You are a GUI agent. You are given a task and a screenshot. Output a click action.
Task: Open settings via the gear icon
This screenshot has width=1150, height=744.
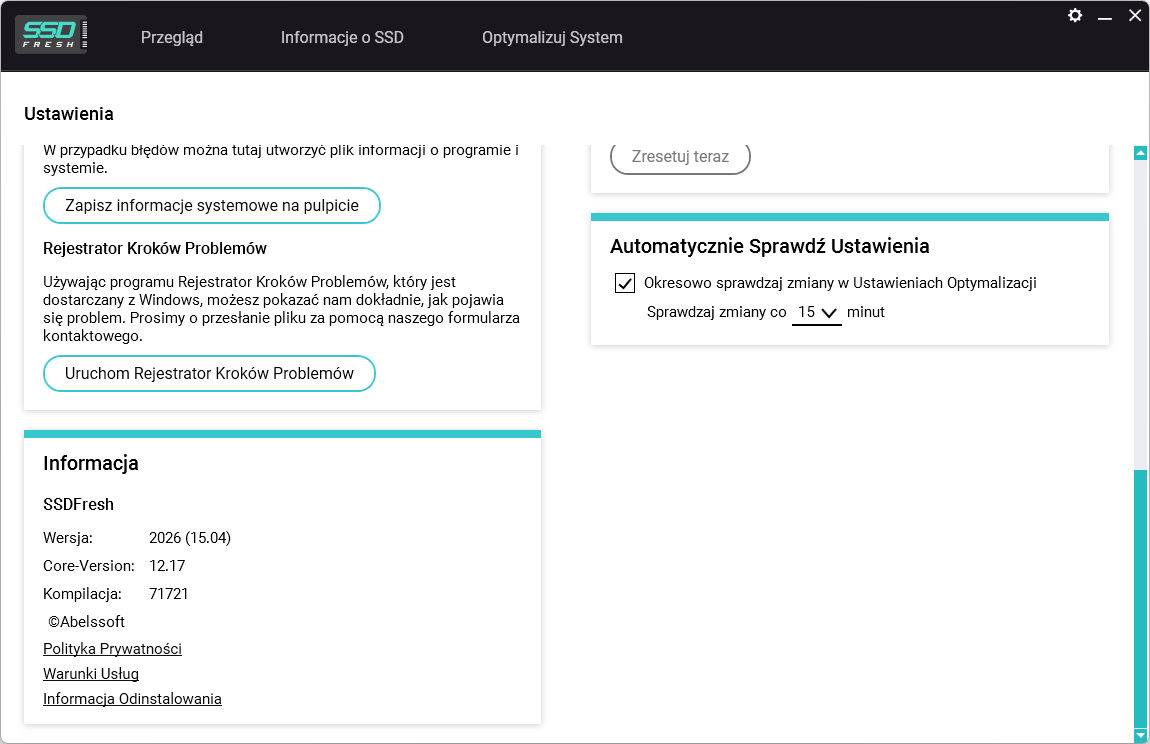pos(1074,15)
